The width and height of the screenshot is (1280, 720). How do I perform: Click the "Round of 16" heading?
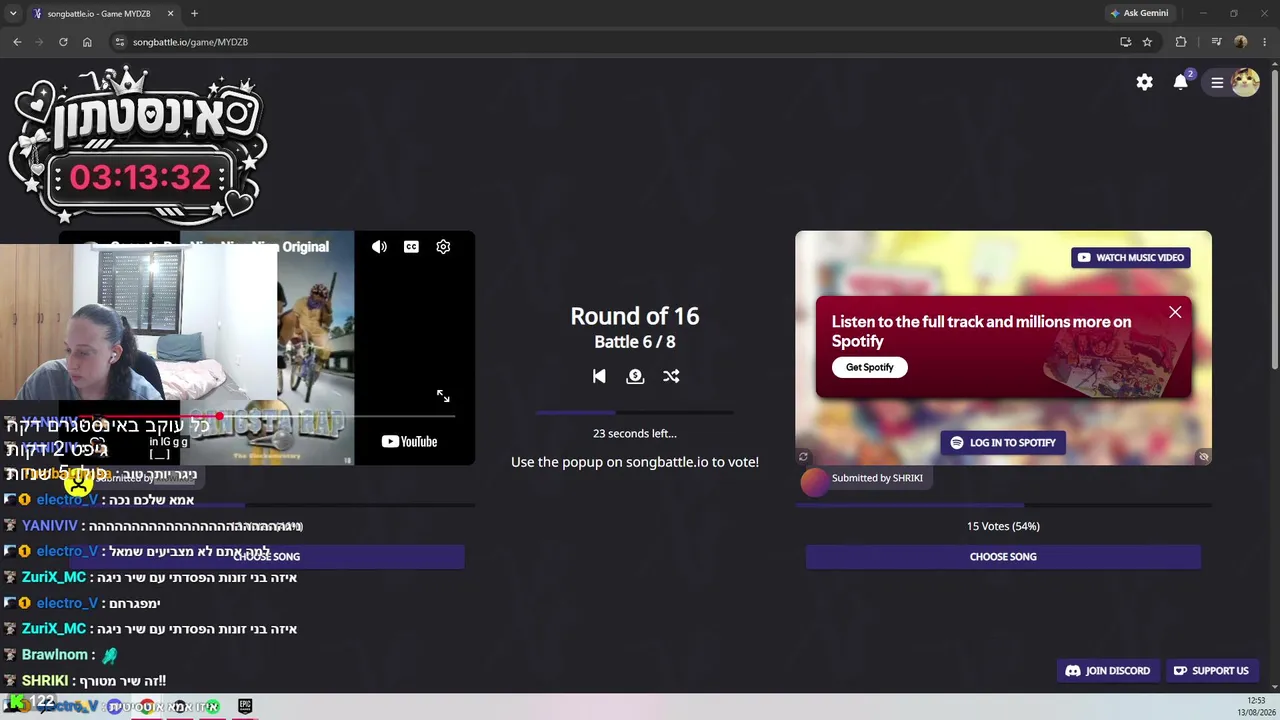click(635, 316)
